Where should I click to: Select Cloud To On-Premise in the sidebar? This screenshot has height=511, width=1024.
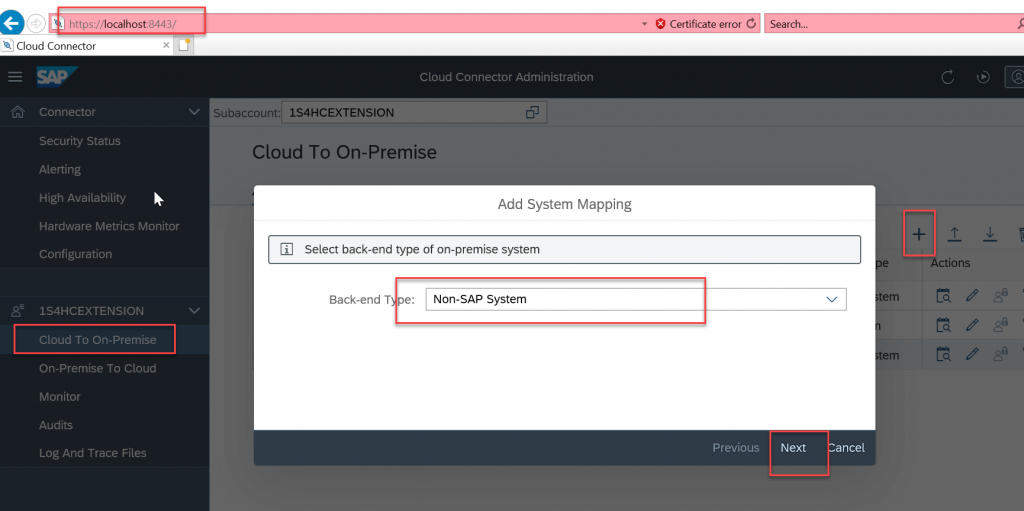coord(98,340)
